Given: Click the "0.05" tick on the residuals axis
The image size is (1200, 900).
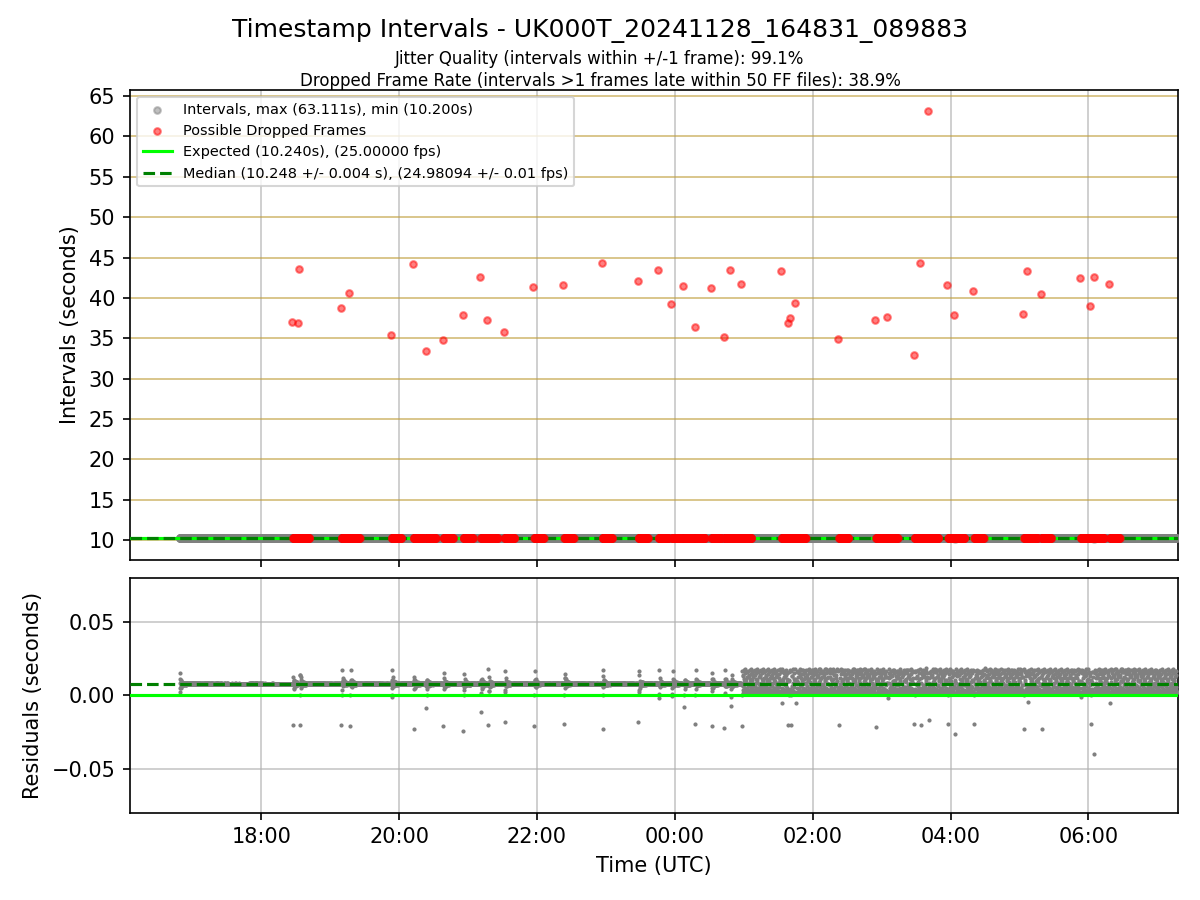Looking at the screenshot, I should 94,622.
